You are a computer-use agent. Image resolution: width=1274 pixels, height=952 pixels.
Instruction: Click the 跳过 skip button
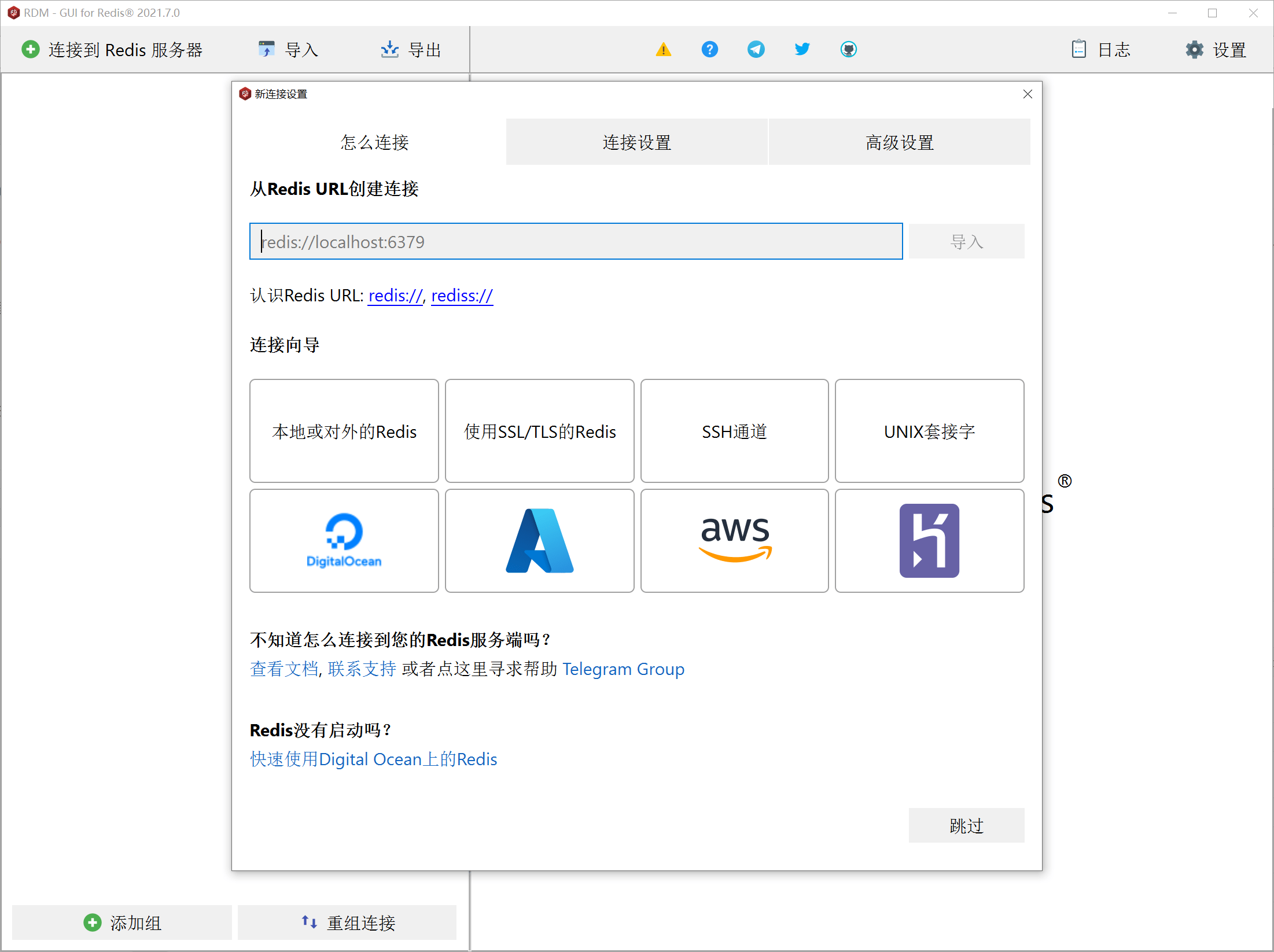tap(966, 825)
